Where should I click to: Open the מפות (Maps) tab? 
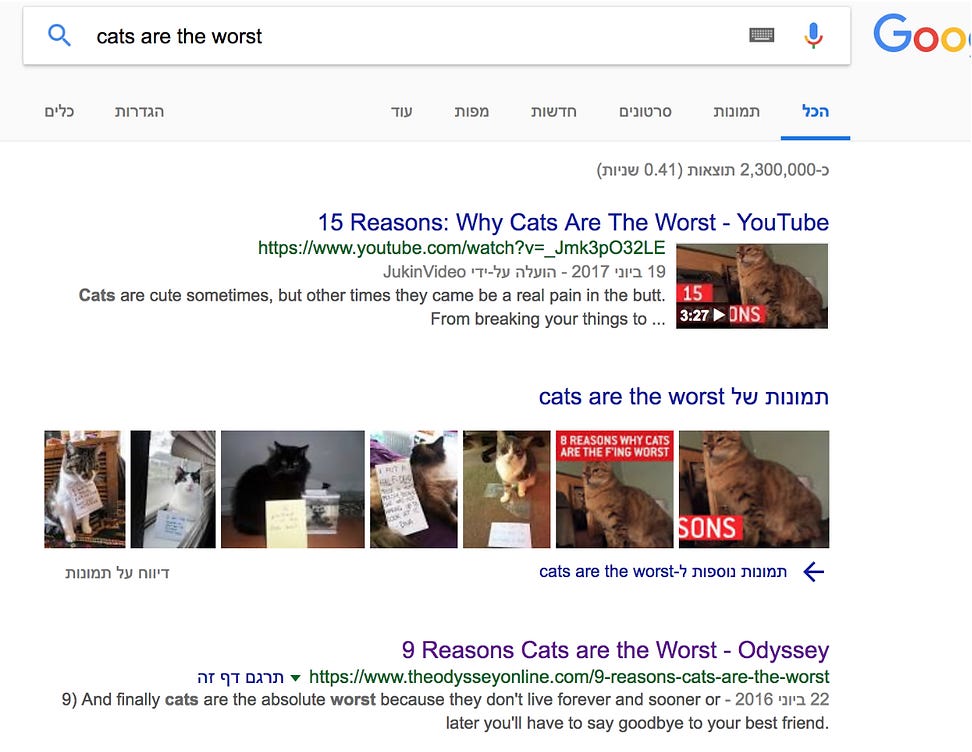click(471, 112)
